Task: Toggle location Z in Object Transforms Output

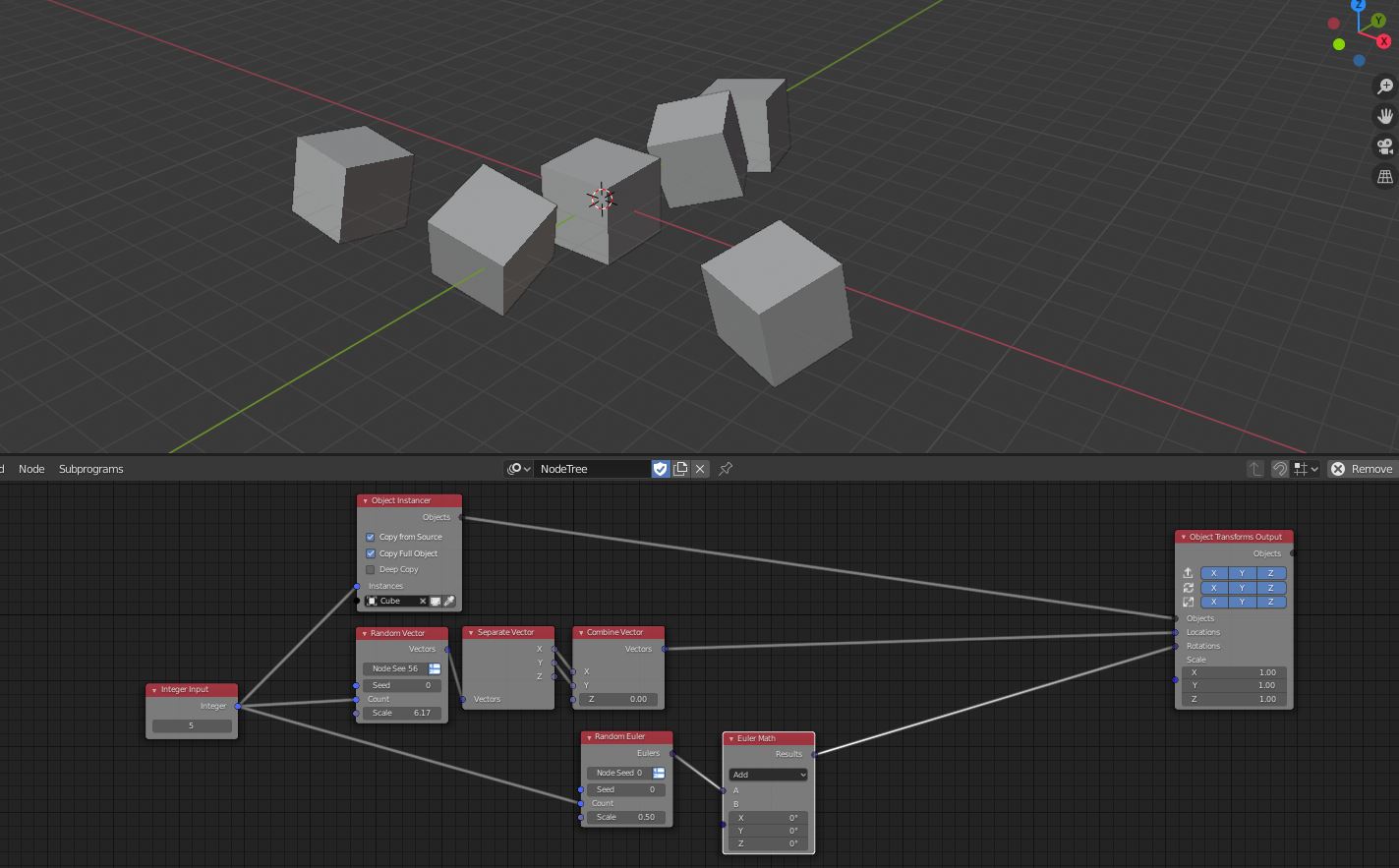Action: pos(1271,573)
